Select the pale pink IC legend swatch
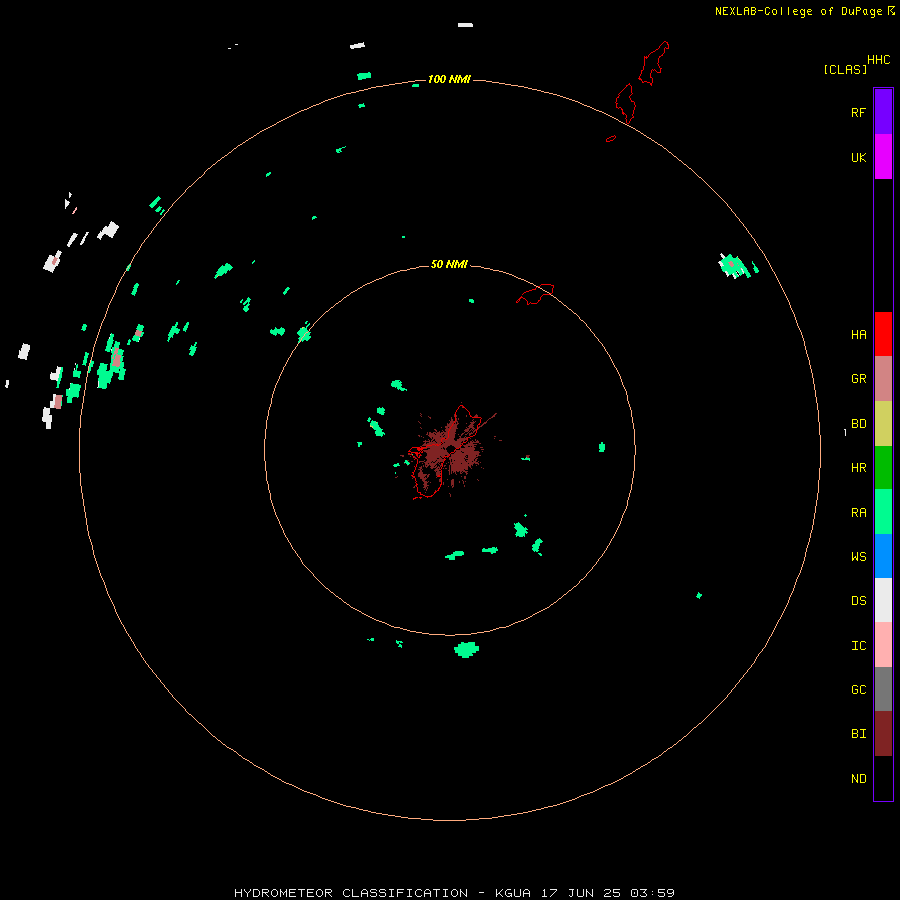 pos(883,645)
